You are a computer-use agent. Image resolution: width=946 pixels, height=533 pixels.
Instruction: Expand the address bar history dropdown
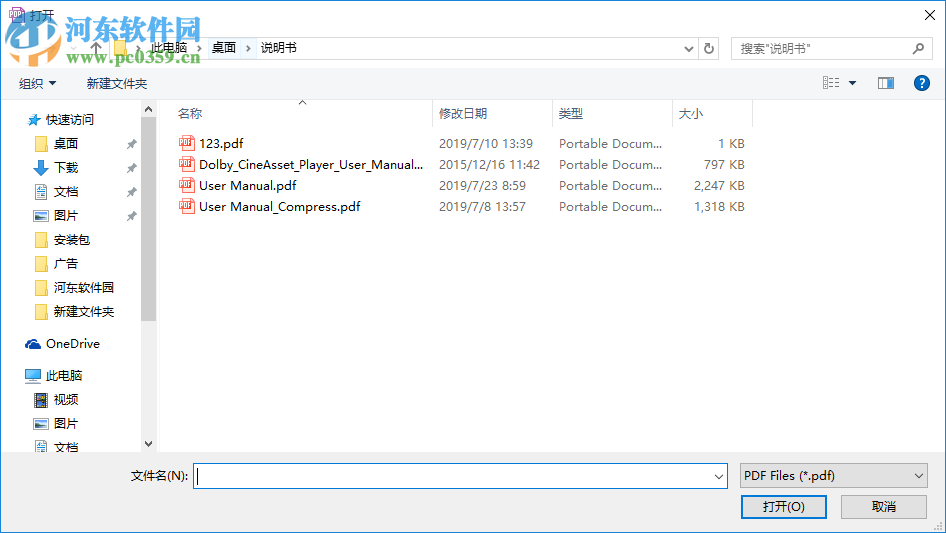pos(688,49)
